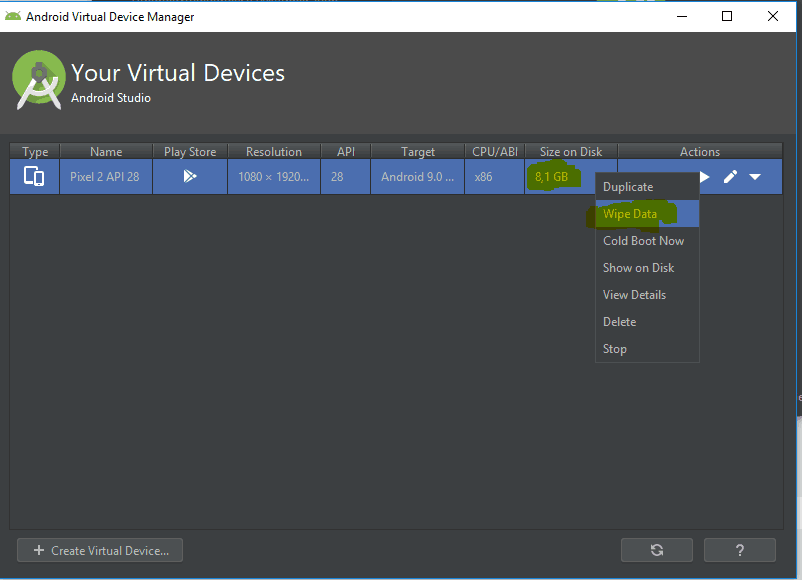
Task: Click the Play Store icon in row
Action: 190,176
